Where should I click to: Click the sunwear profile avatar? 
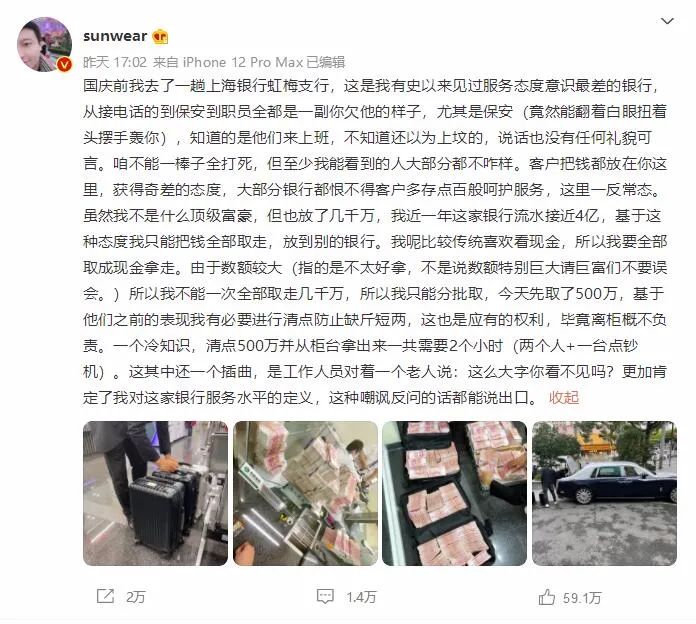[44, 44]
